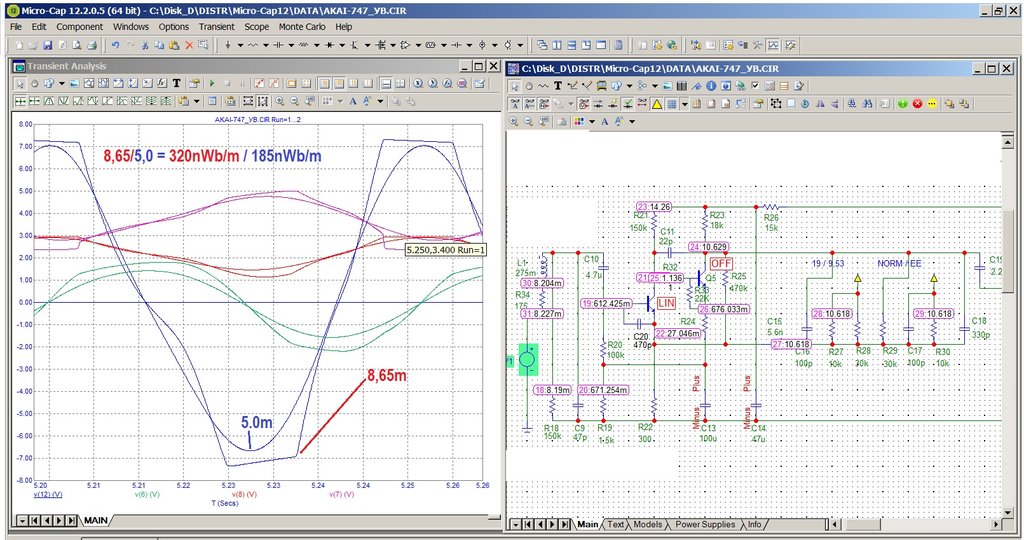Switch to the Power Supplies tab
1024x540 pixels.
point(705,524)
